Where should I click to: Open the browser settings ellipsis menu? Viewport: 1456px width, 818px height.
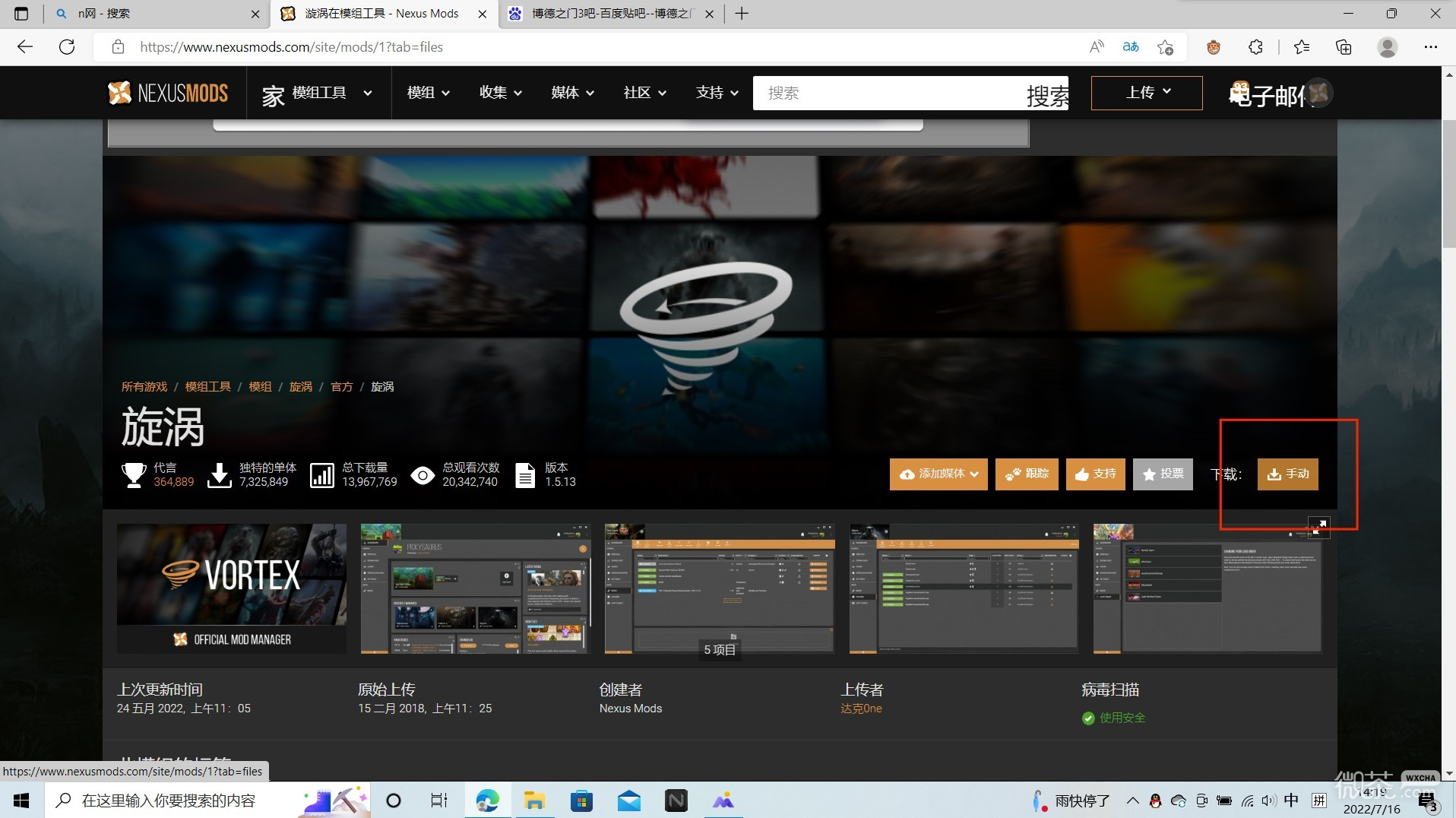(1431, 47)
